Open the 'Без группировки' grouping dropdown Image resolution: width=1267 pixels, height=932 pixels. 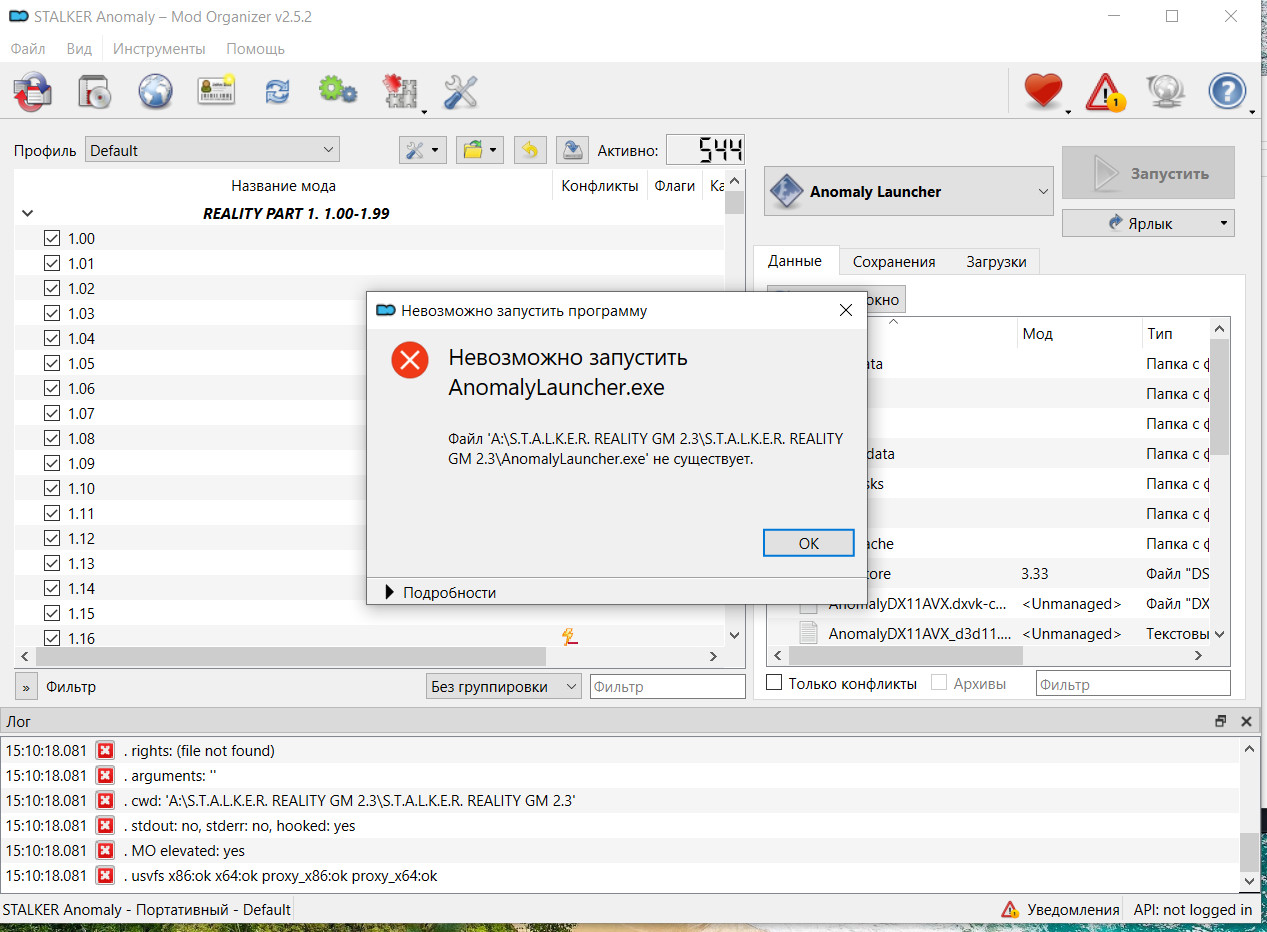tap(503, 686)
